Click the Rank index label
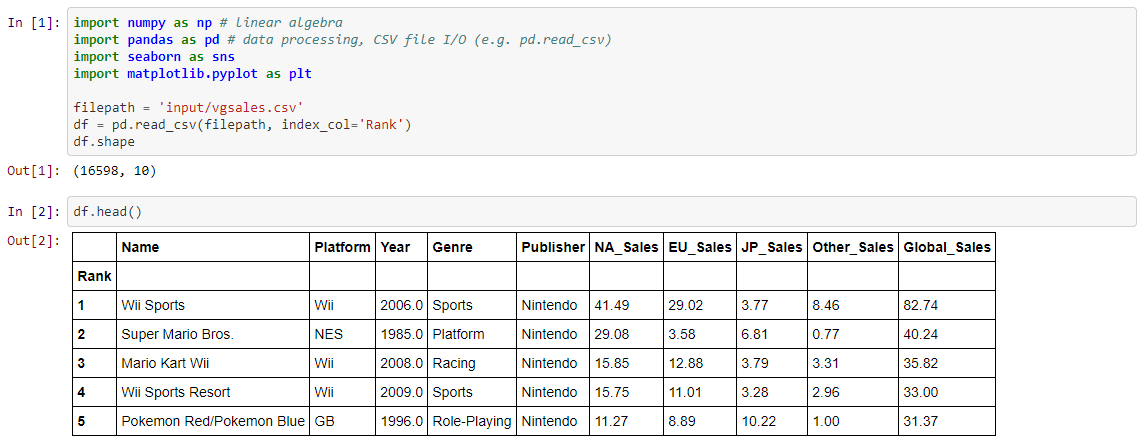The width and height of the screenshot is (1143, 436). [94, 276]
